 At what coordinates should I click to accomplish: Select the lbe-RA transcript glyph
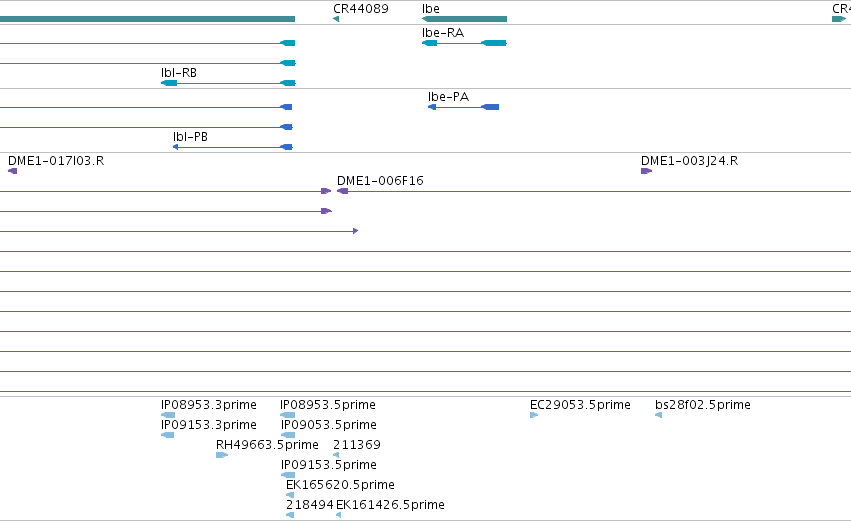[465, 43]
